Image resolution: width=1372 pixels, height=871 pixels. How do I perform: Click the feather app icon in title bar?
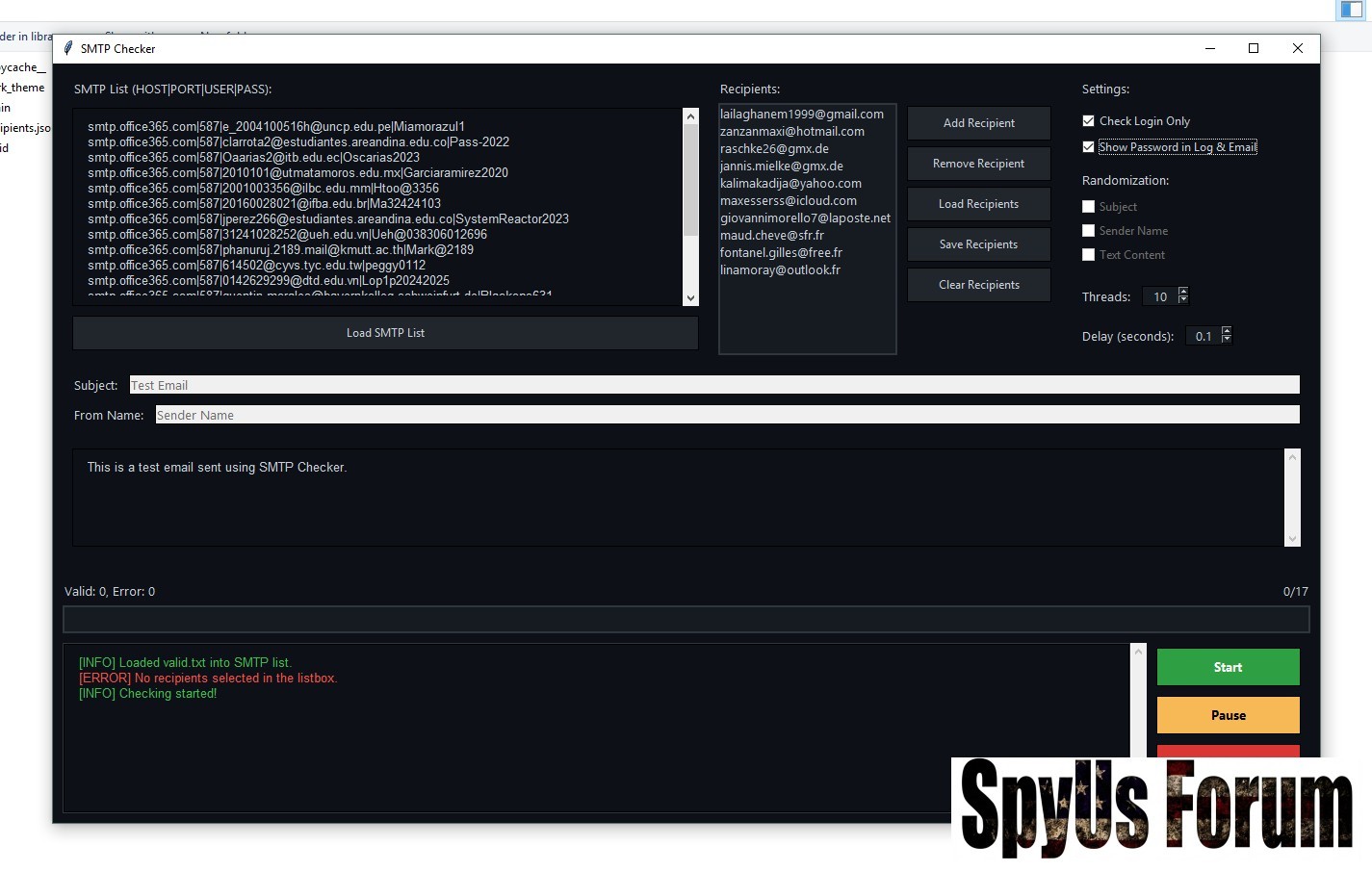point(68,48)
